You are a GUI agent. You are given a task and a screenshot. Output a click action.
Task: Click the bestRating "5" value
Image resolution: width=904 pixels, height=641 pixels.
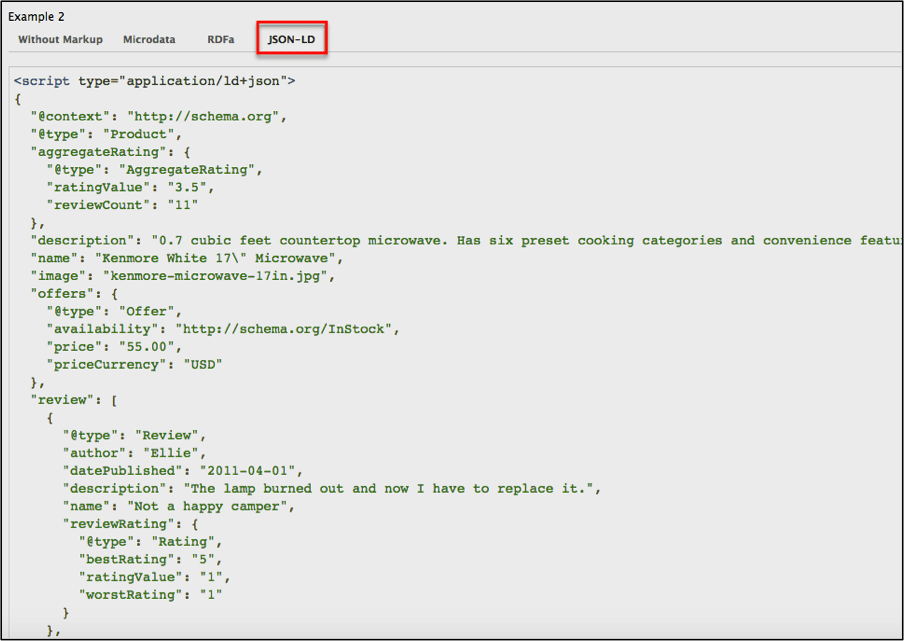tap(205, 559)
